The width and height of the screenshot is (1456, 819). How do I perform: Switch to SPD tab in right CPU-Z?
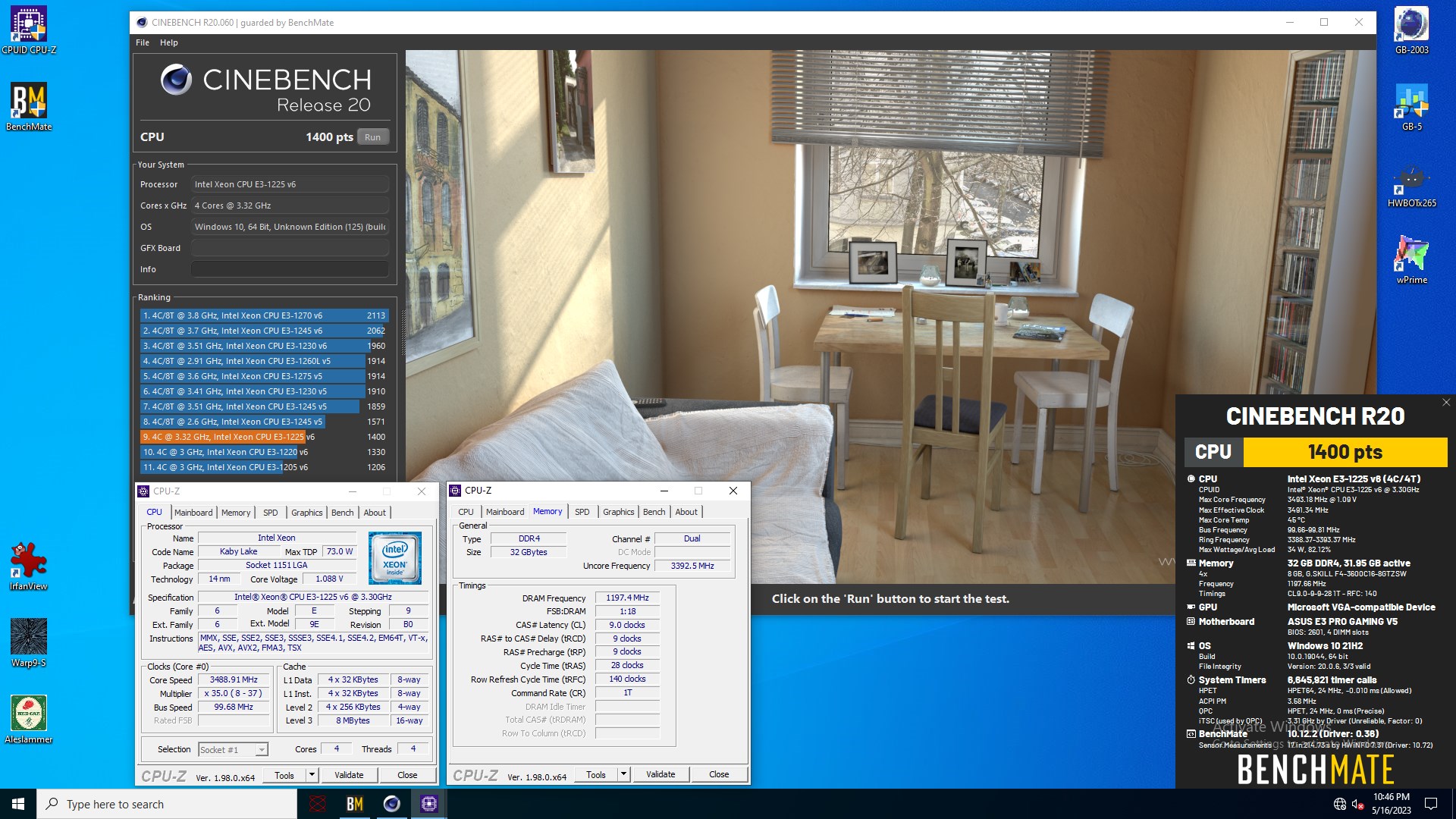pos(582,512)
